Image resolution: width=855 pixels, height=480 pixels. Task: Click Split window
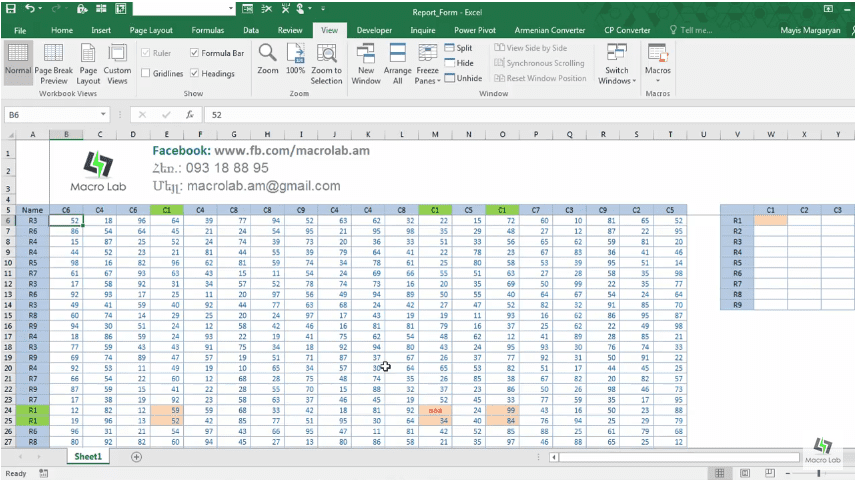point(459,48)
